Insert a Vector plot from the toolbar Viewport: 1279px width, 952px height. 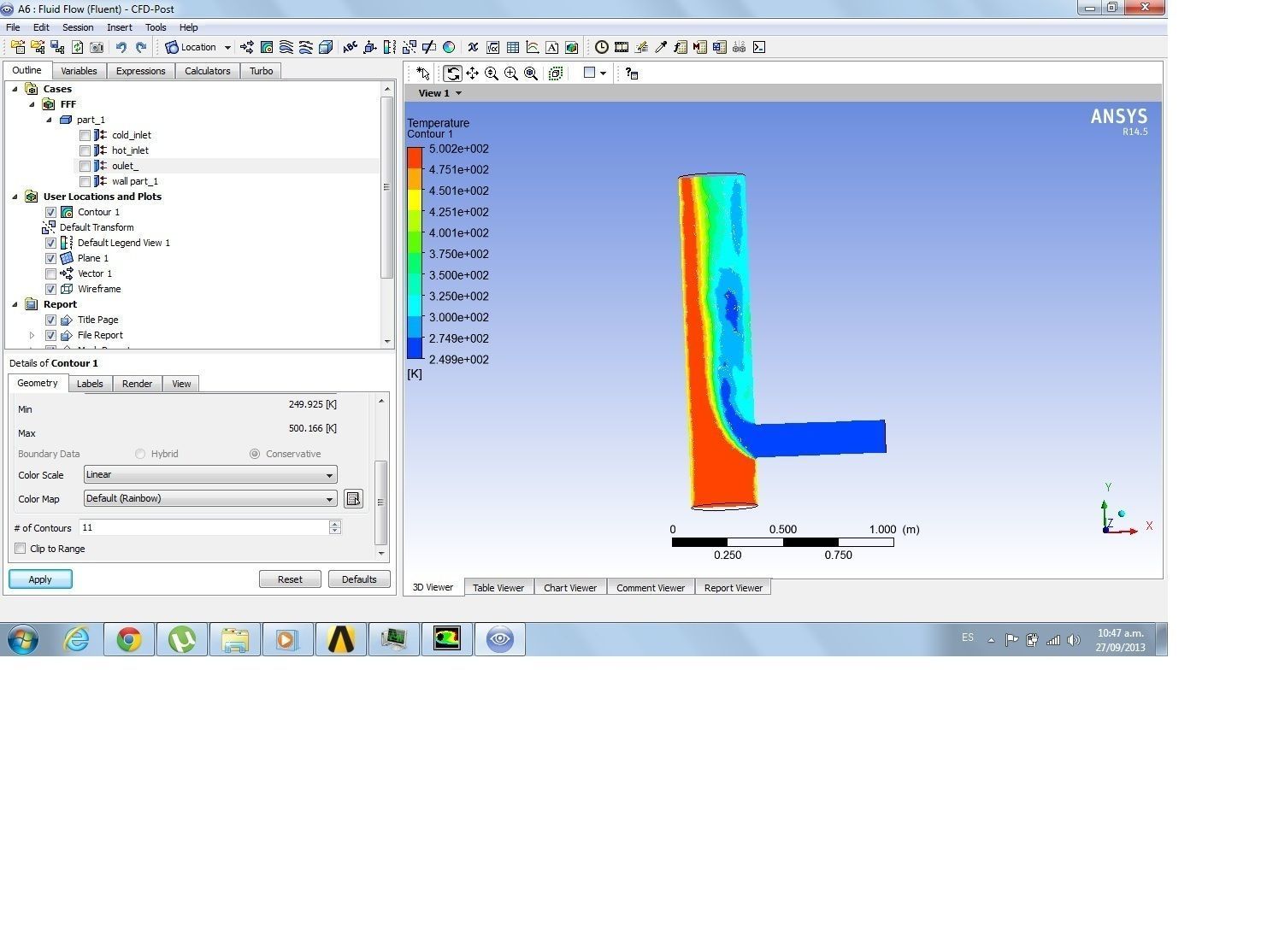(x=247, y=47)
